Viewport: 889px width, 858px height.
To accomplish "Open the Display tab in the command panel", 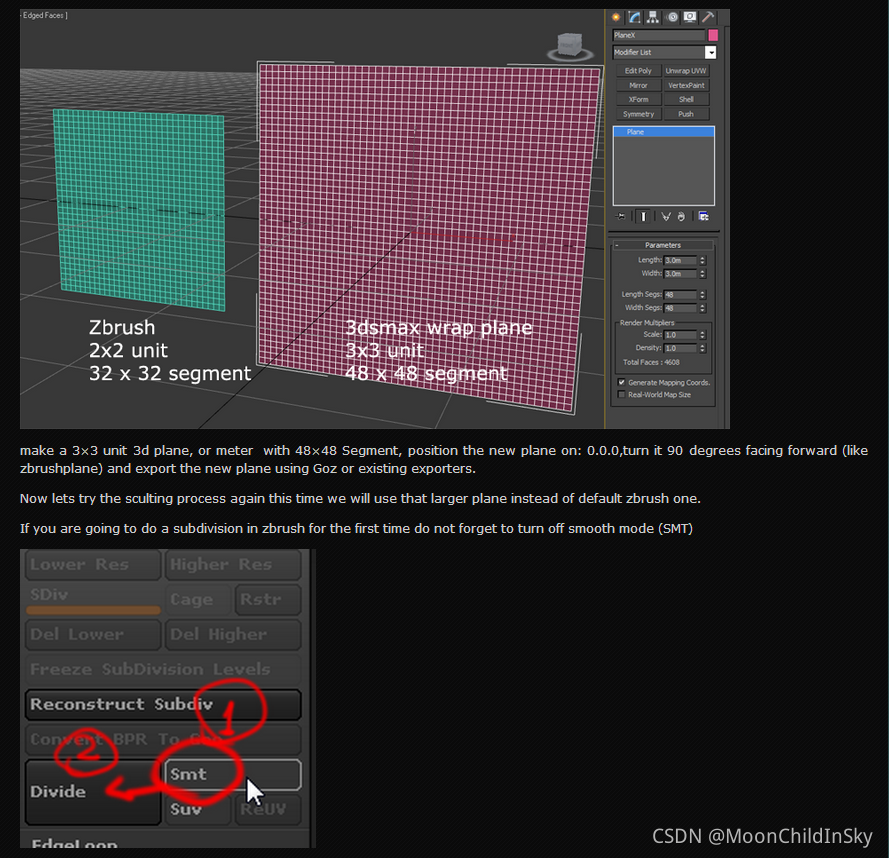I will point(689,18).
